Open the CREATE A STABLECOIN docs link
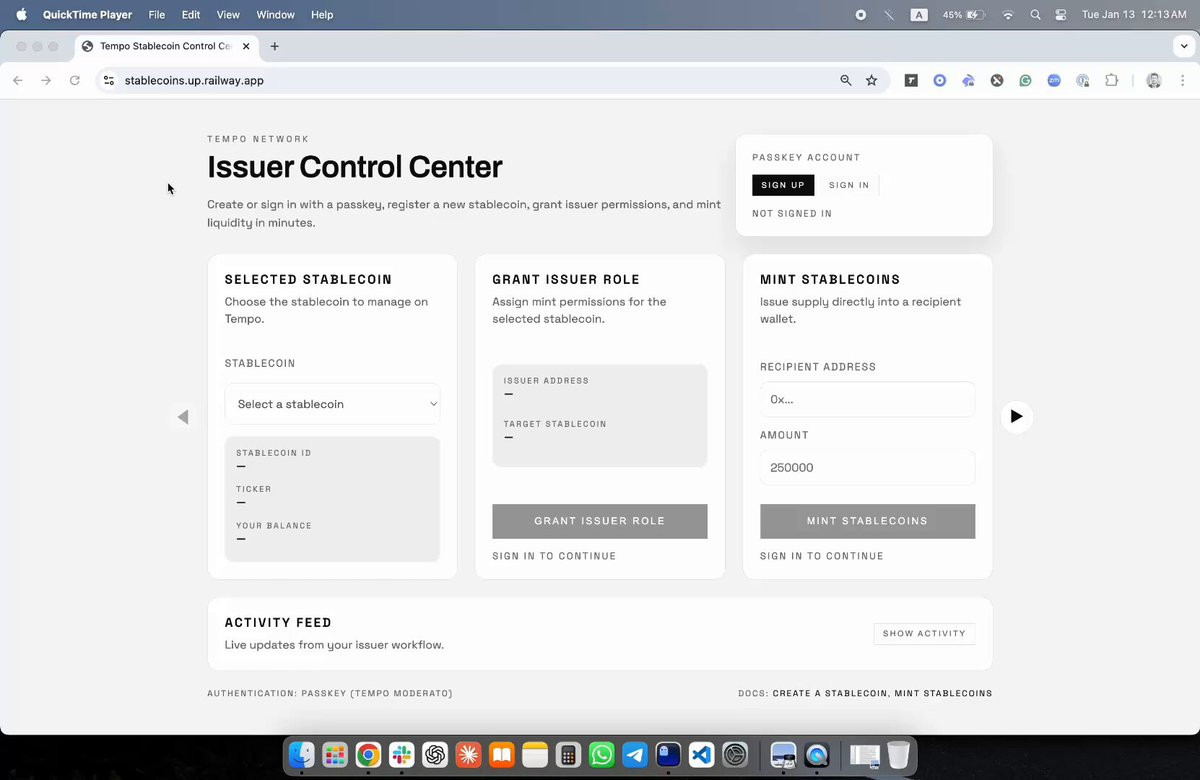 (830, 693)
